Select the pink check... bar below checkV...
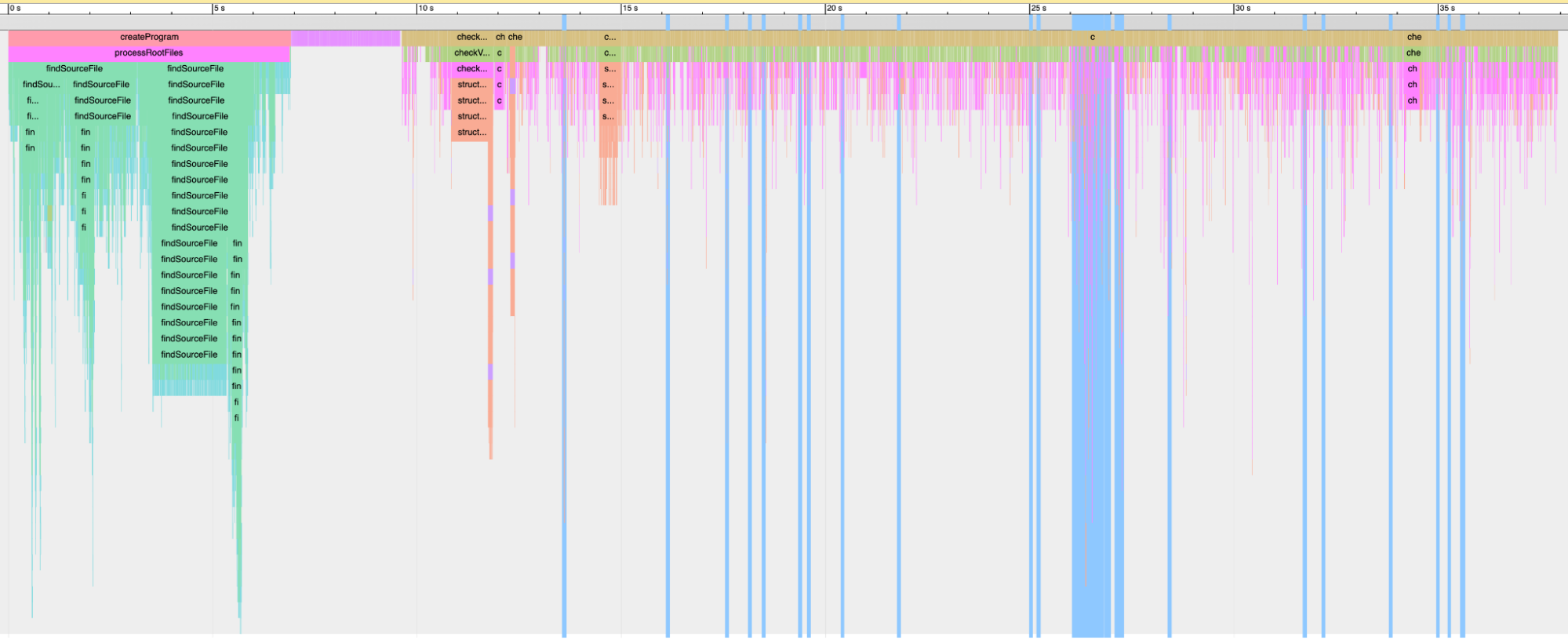1568x644 pixels. (x=471, y=69)
